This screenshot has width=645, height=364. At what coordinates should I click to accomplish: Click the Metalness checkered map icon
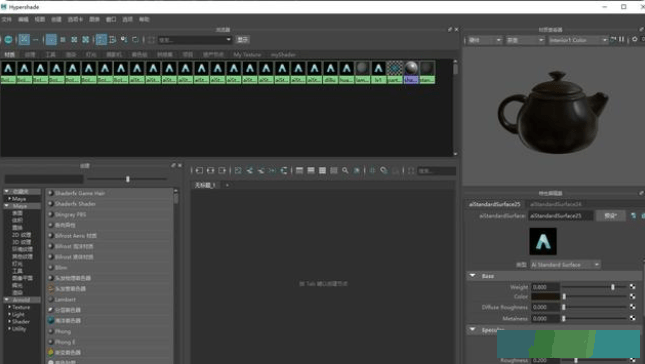tap(632, 318)
